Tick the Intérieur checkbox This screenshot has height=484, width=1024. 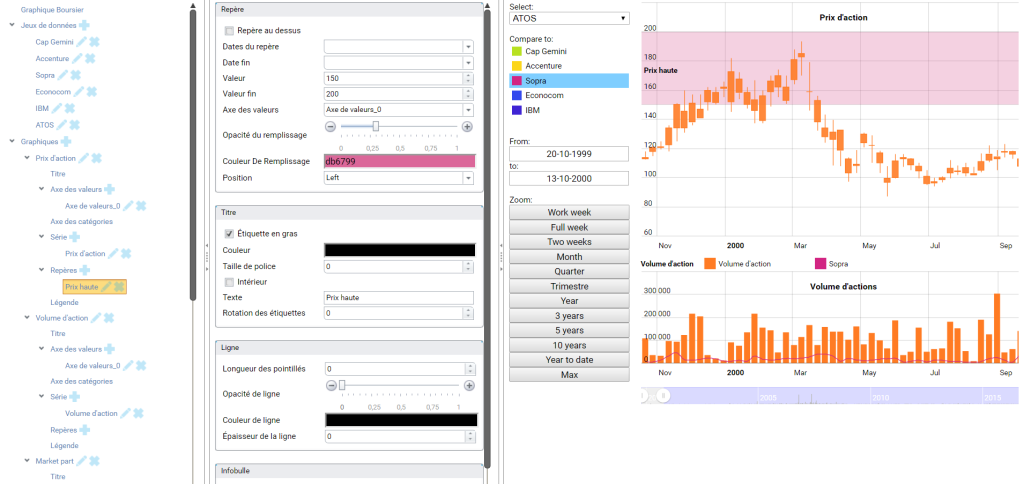[229, 282]
